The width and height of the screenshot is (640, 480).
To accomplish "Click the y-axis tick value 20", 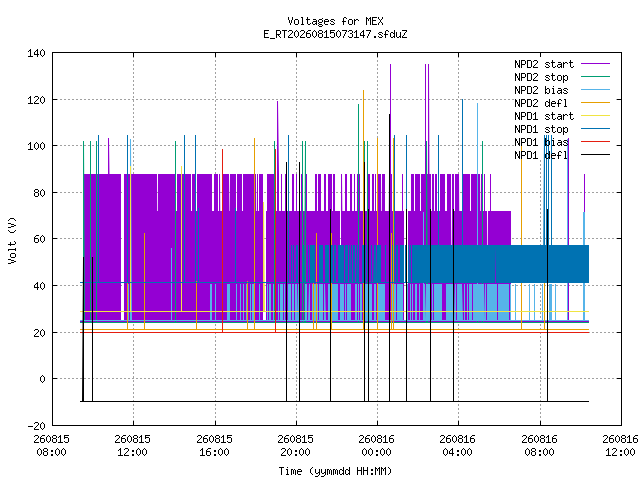I will tap(39, 333).
